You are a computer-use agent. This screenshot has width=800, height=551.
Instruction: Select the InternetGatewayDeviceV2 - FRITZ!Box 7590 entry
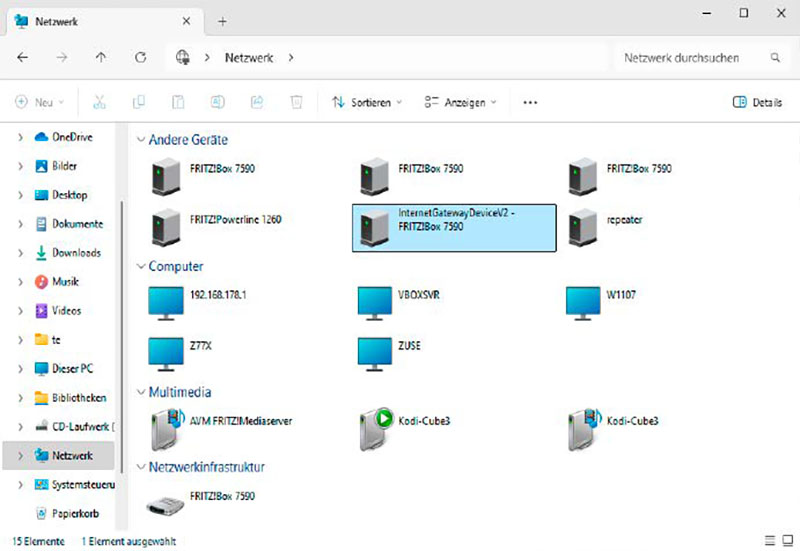[x=454, y=228]
